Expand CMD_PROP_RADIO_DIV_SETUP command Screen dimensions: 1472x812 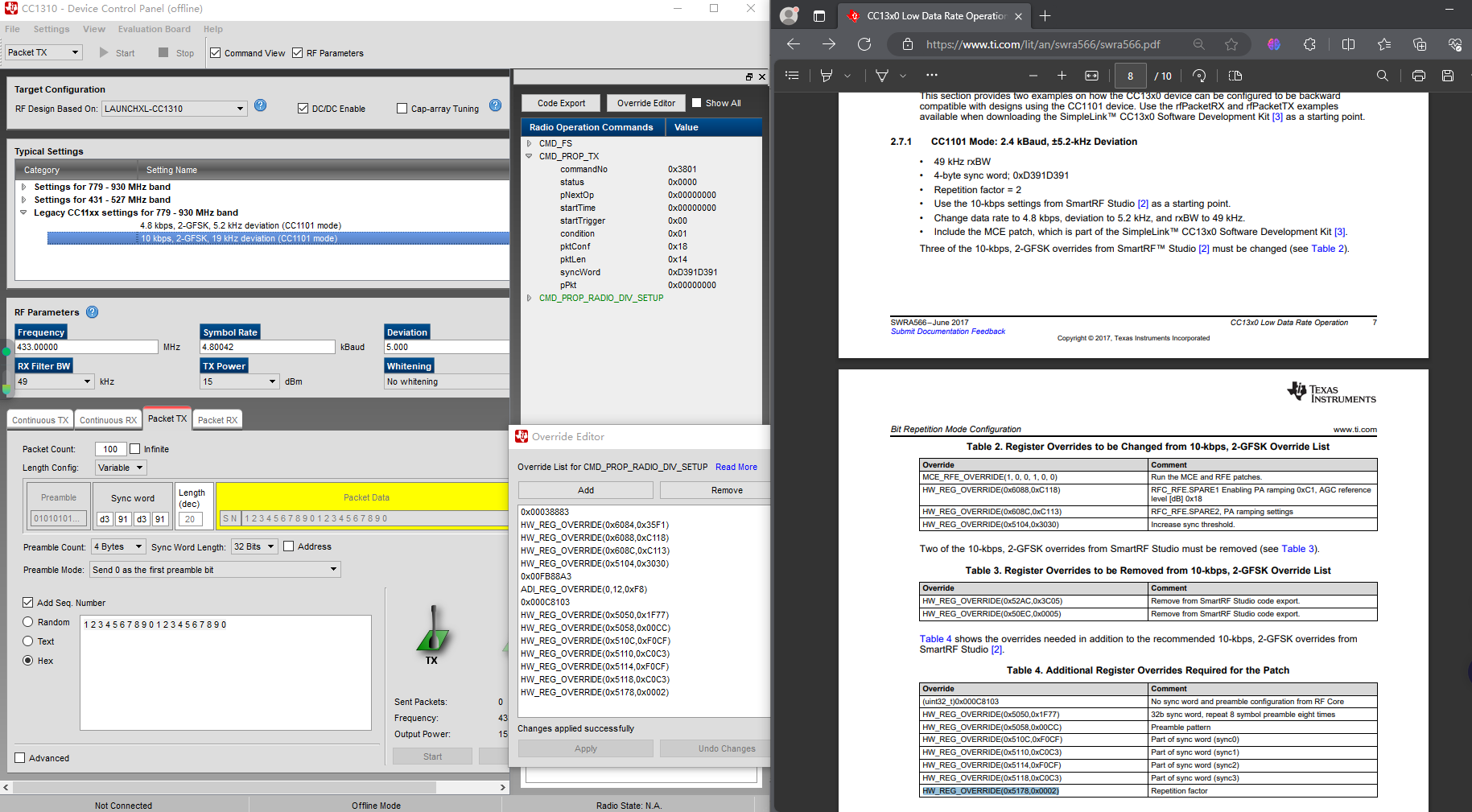coord(529,298)
